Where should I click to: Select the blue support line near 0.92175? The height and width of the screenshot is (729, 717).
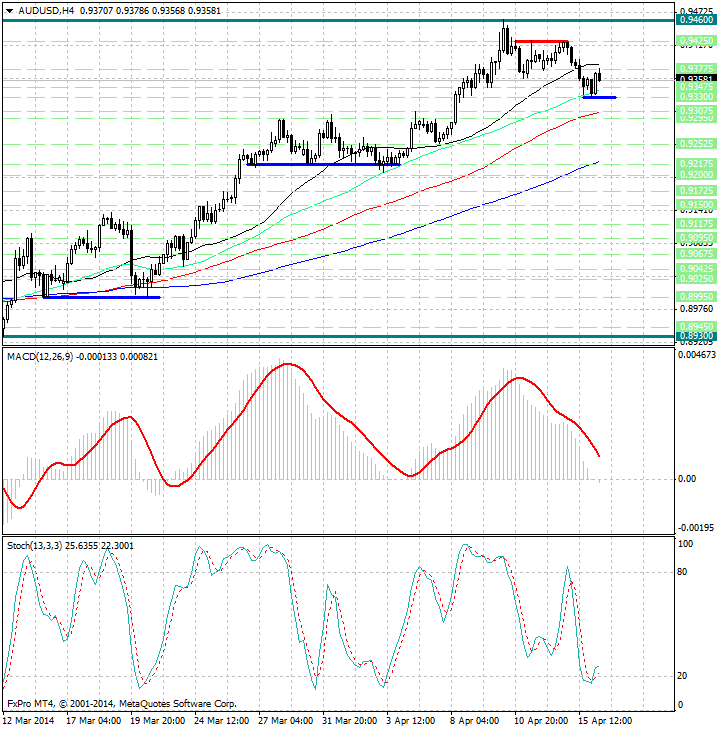click(323, 164)
